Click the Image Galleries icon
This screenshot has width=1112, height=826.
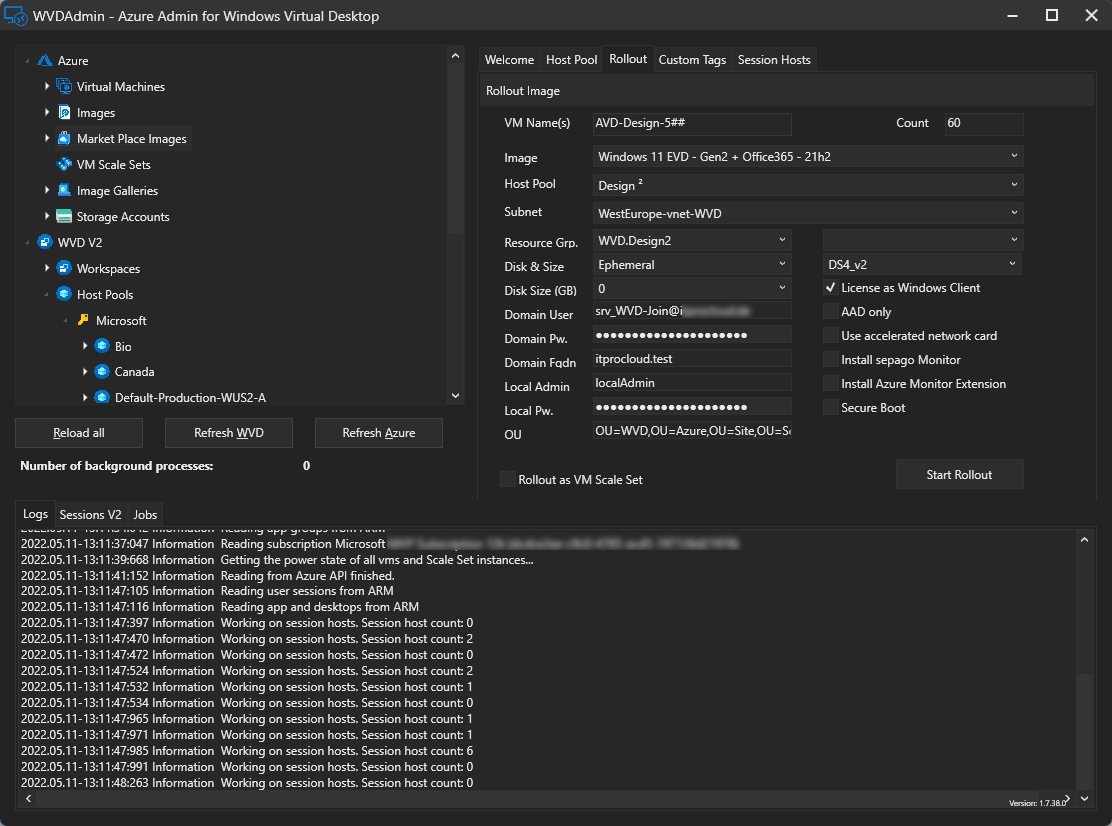(x=64, y=190)
